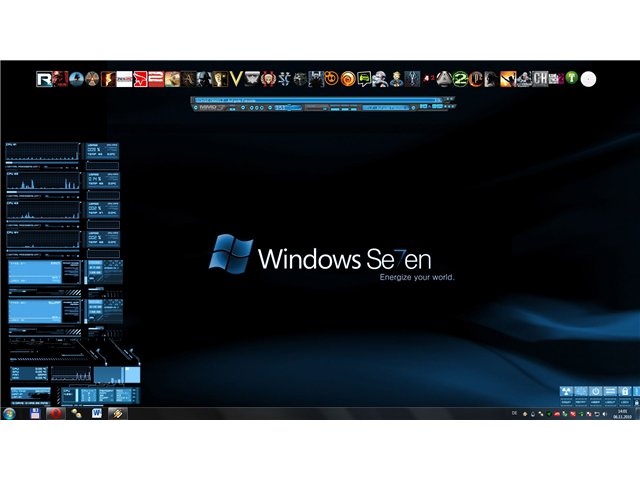Screen dimensions: 640x480
Task: Launch Opera from the taskbar
Action: click(x=56, y=413)
